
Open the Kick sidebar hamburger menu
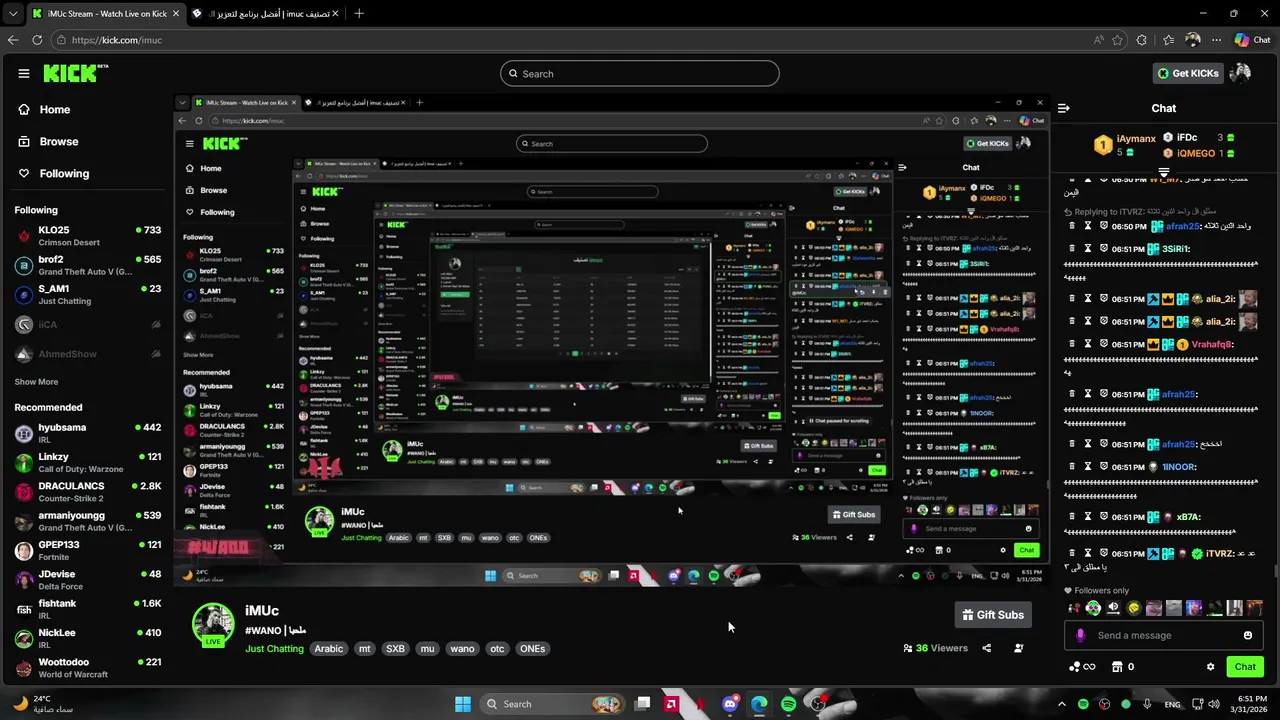coord(24,73)
